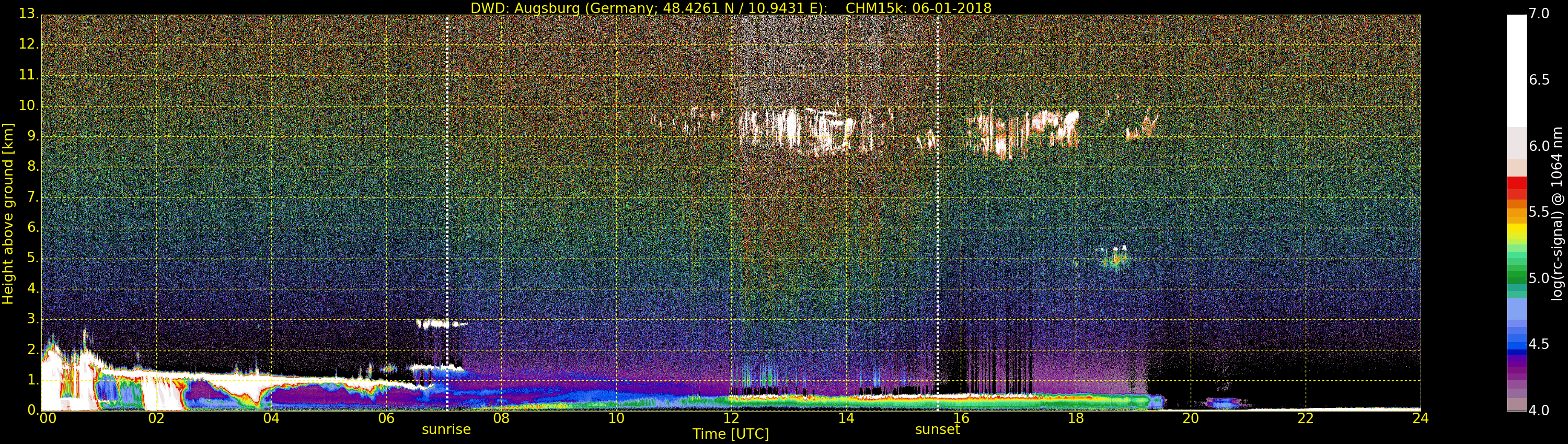Click the time-axis tick label '10'
This screenshot has height=444, width=1568.
pyautogui.click(x=616, y=418)
